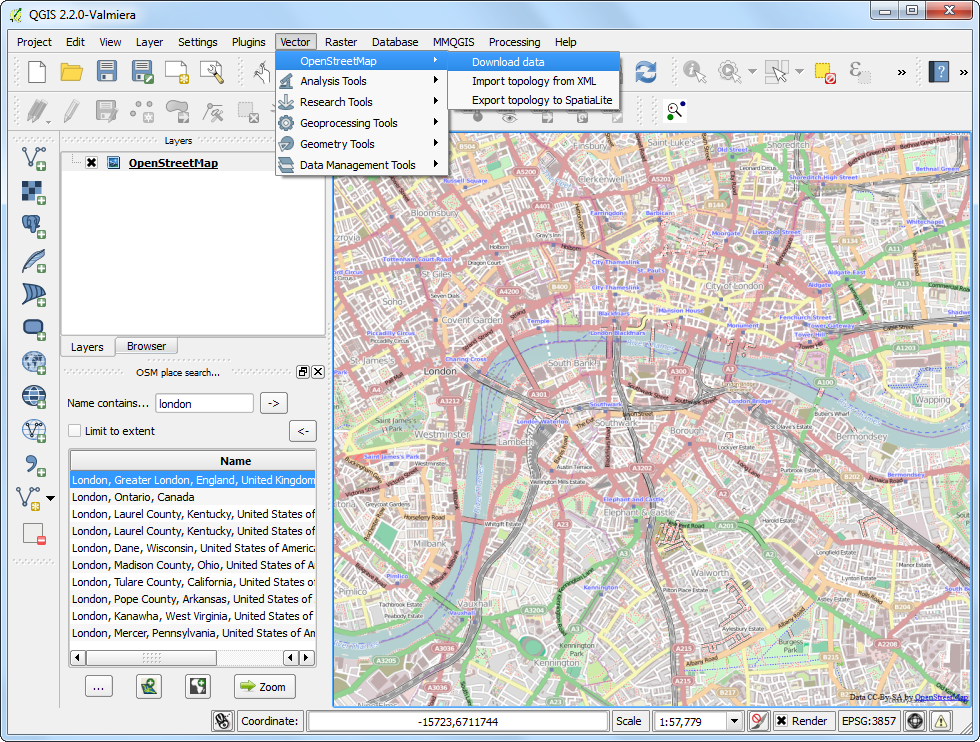This screenshot has height=742, width=980.
Task: Click the Help book icon
Action: (x=939, y=72)
